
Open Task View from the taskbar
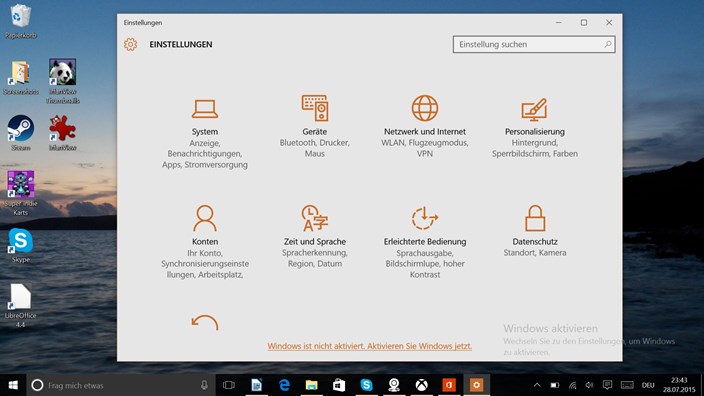point(229,385)
